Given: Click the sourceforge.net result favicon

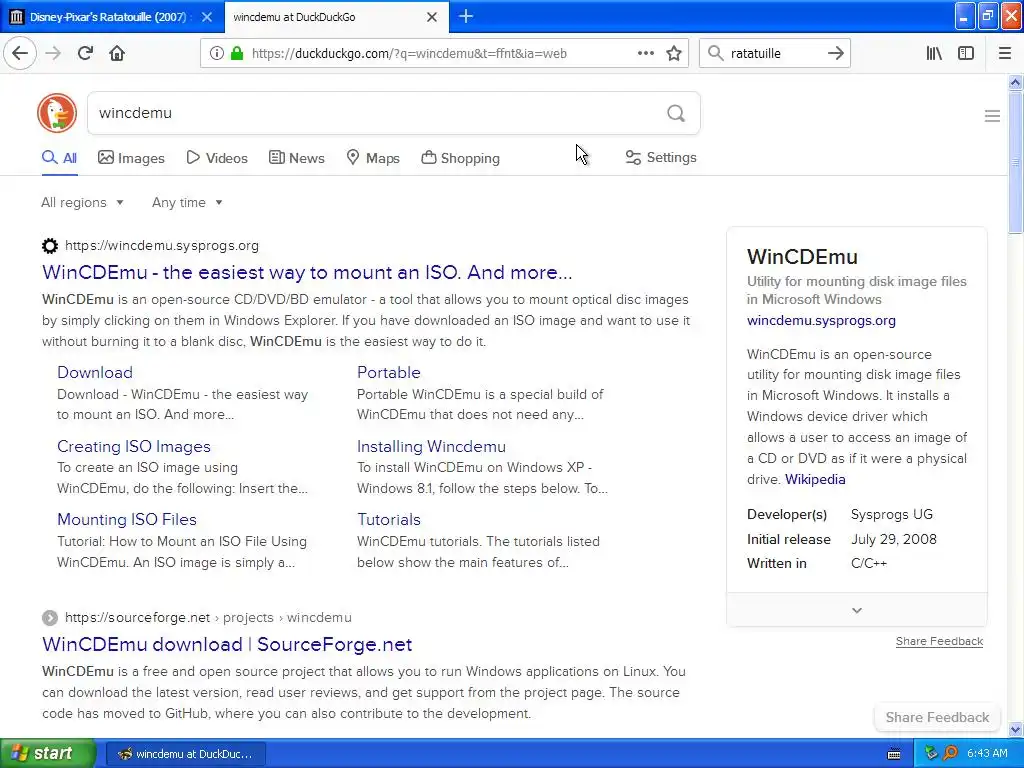Looking at the screenshot, I should coord(50,617).
